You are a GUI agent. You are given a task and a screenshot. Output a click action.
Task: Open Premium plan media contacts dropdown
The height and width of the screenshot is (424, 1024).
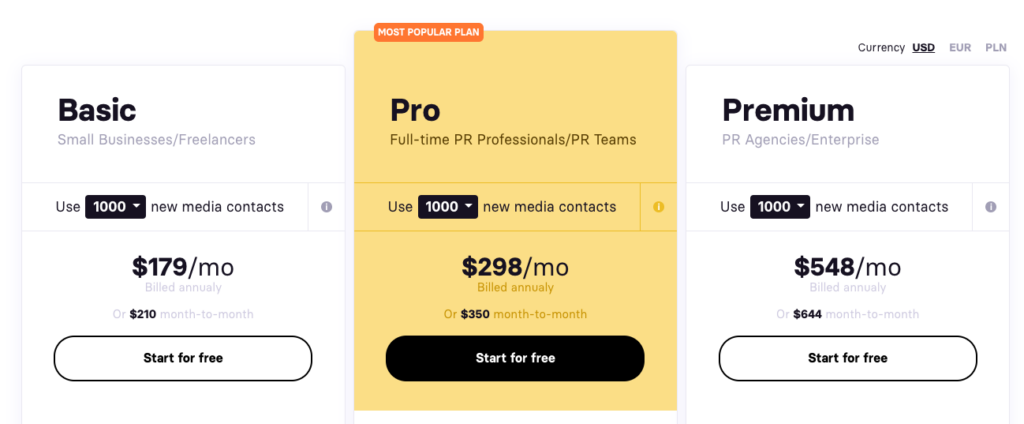pos(781,207)
